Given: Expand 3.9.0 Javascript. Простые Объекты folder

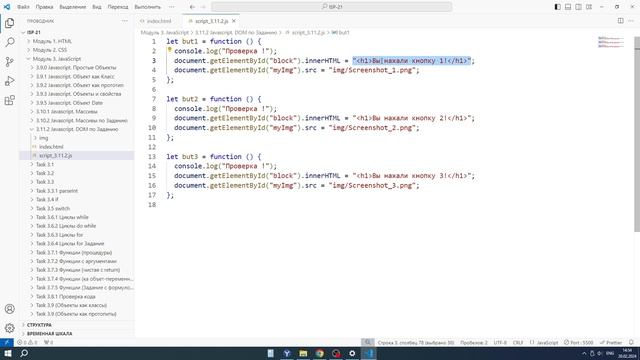Looking at the screenshot, I should point(77,67).
